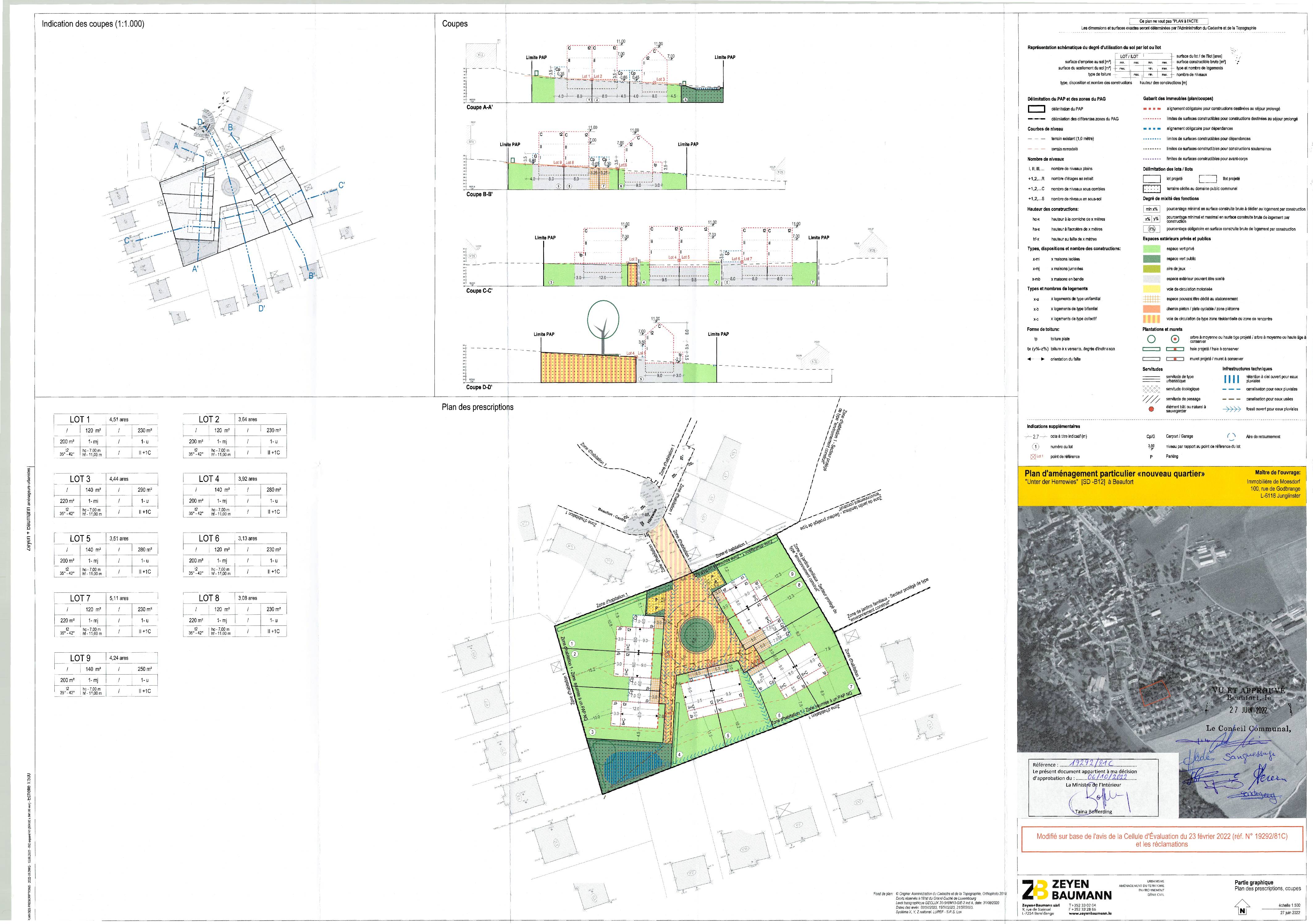This screenshot has width=1313, height=924.
Task: Click the '5,11 ares' value of LOT 7
Action: click(x=119, y=599)
